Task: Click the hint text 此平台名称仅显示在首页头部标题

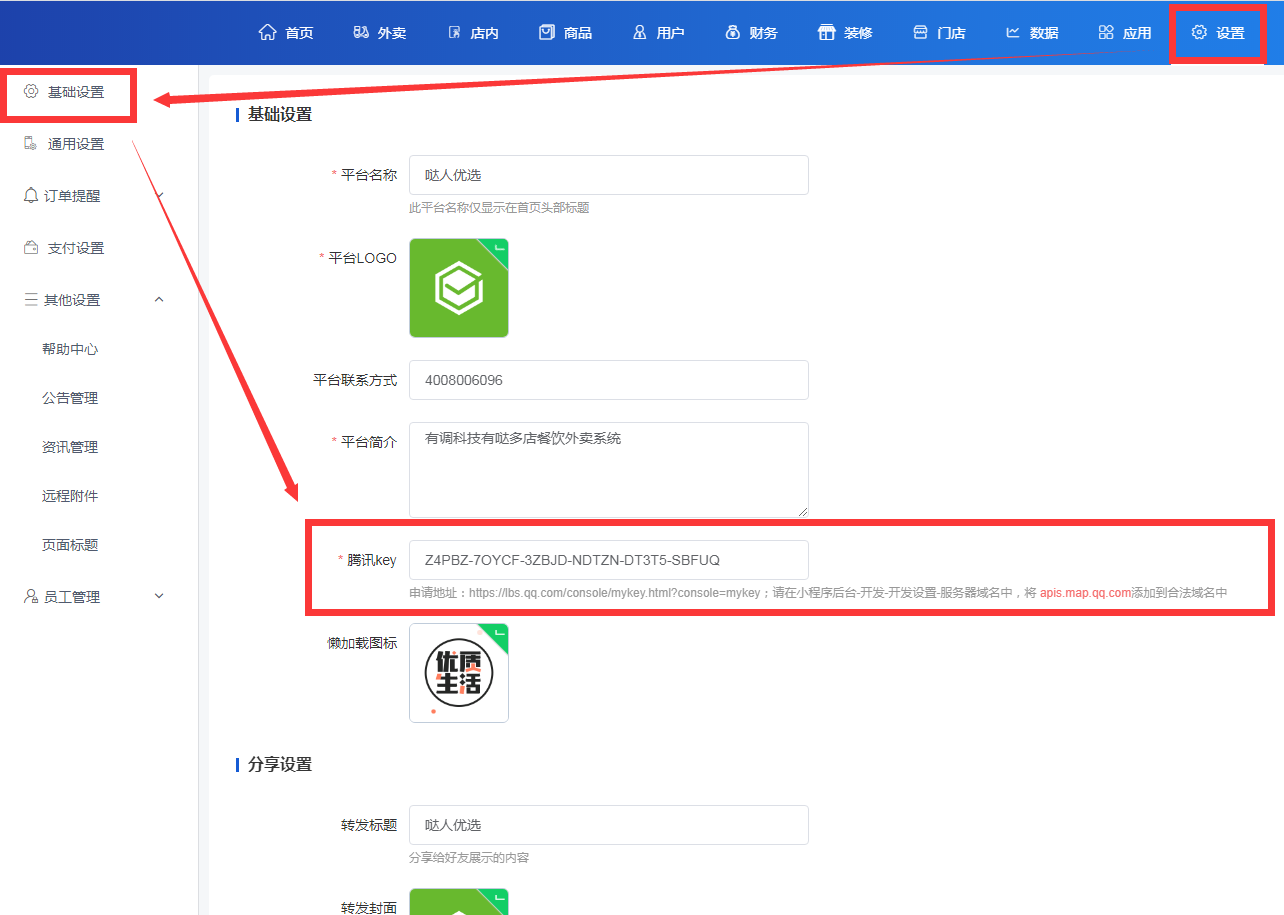Action: tap(499, 208)
